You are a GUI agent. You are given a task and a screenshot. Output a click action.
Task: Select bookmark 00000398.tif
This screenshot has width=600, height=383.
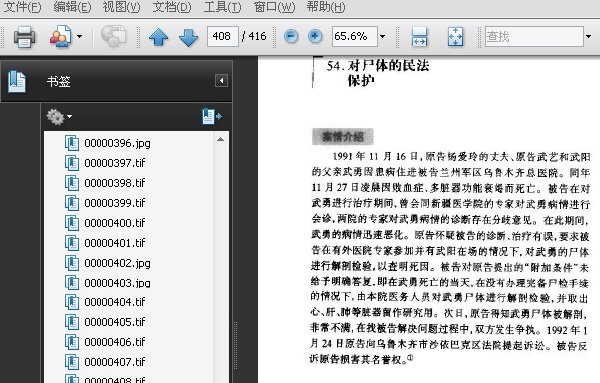pyautogui.click(x=115, y=183)
